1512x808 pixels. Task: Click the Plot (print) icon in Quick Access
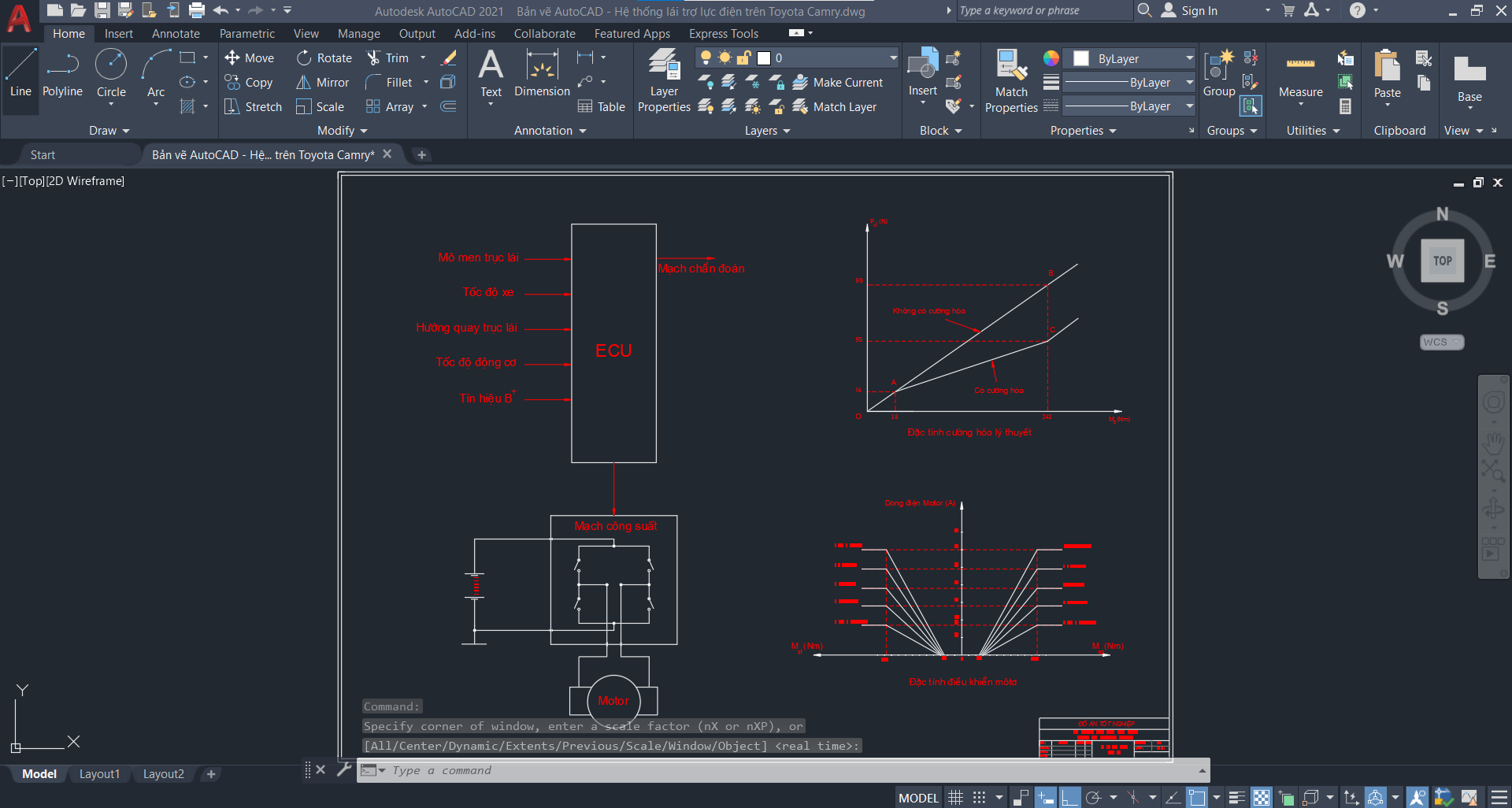[x=197, y=10]
